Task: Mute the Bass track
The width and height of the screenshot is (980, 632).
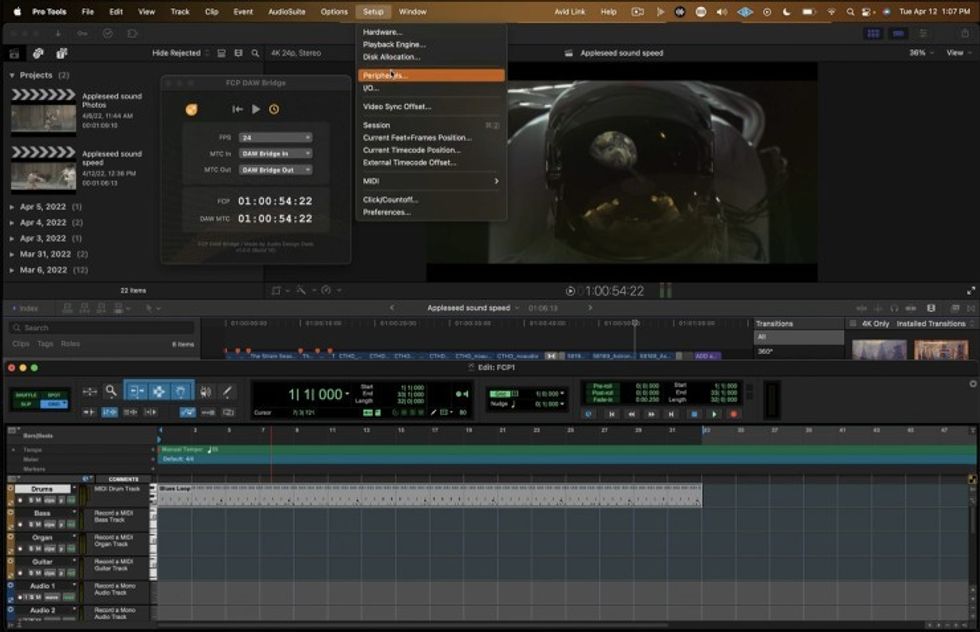Action: [38, 524]
